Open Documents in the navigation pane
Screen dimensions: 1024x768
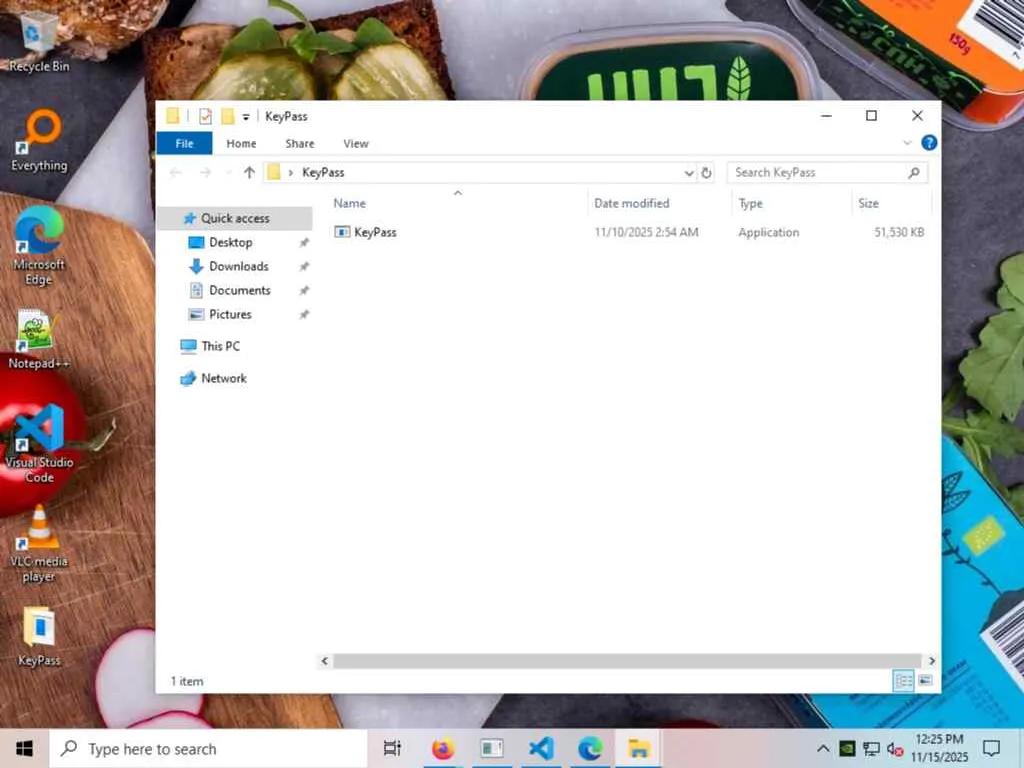(x=240, y=290)
